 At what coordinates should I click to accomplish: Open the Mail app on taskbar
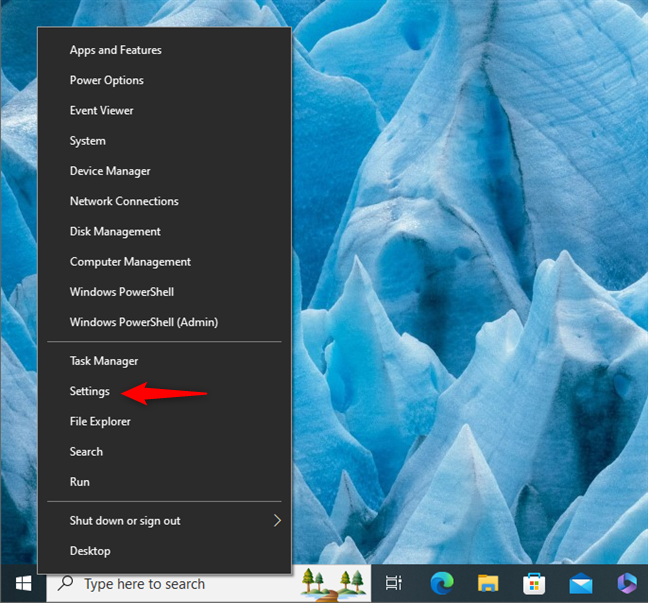[581, 584]
